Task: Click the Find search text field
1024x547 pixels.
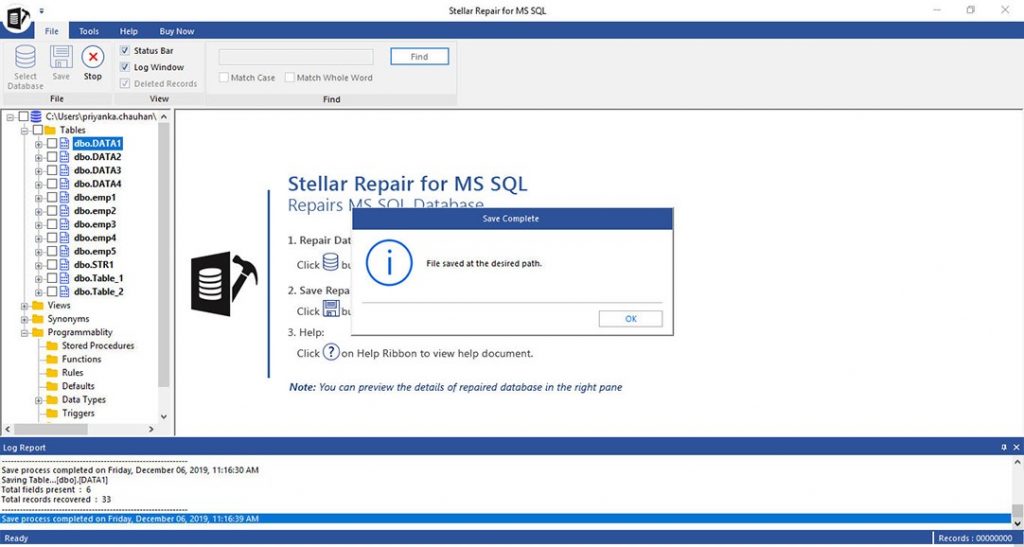Action: [296, 57]
